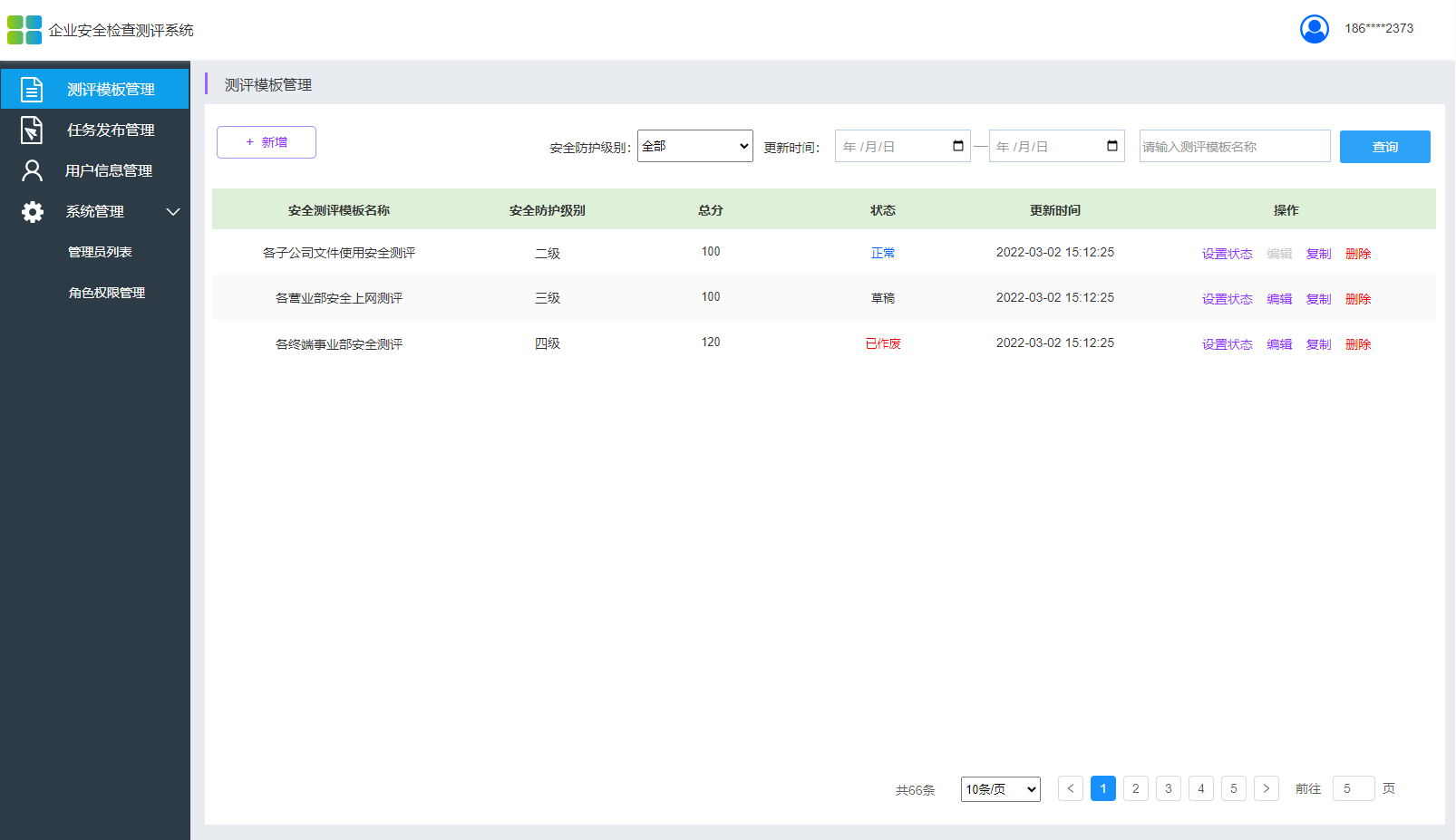Open the 10条/页 page size dropdown

(1001, 789)
